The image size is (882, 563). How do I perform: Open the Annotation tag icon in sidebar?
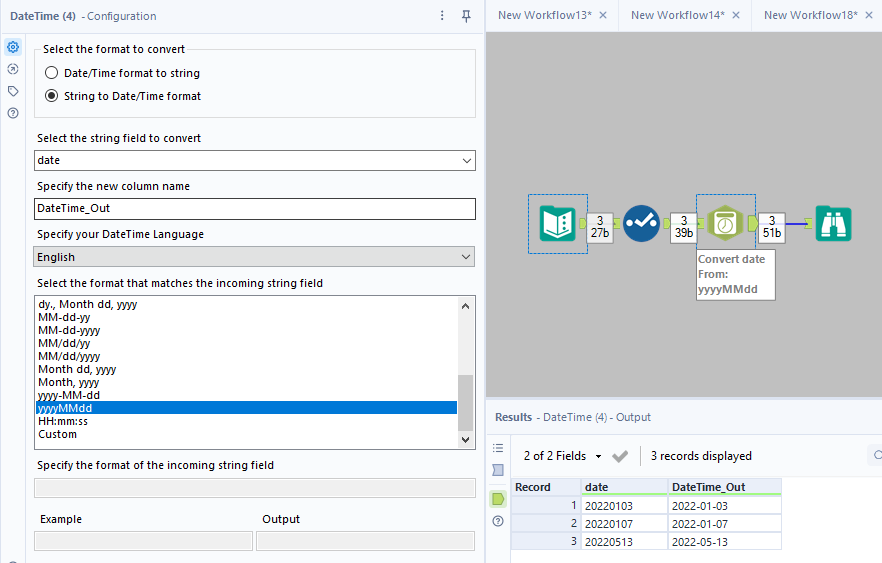(x=13, y=91)
